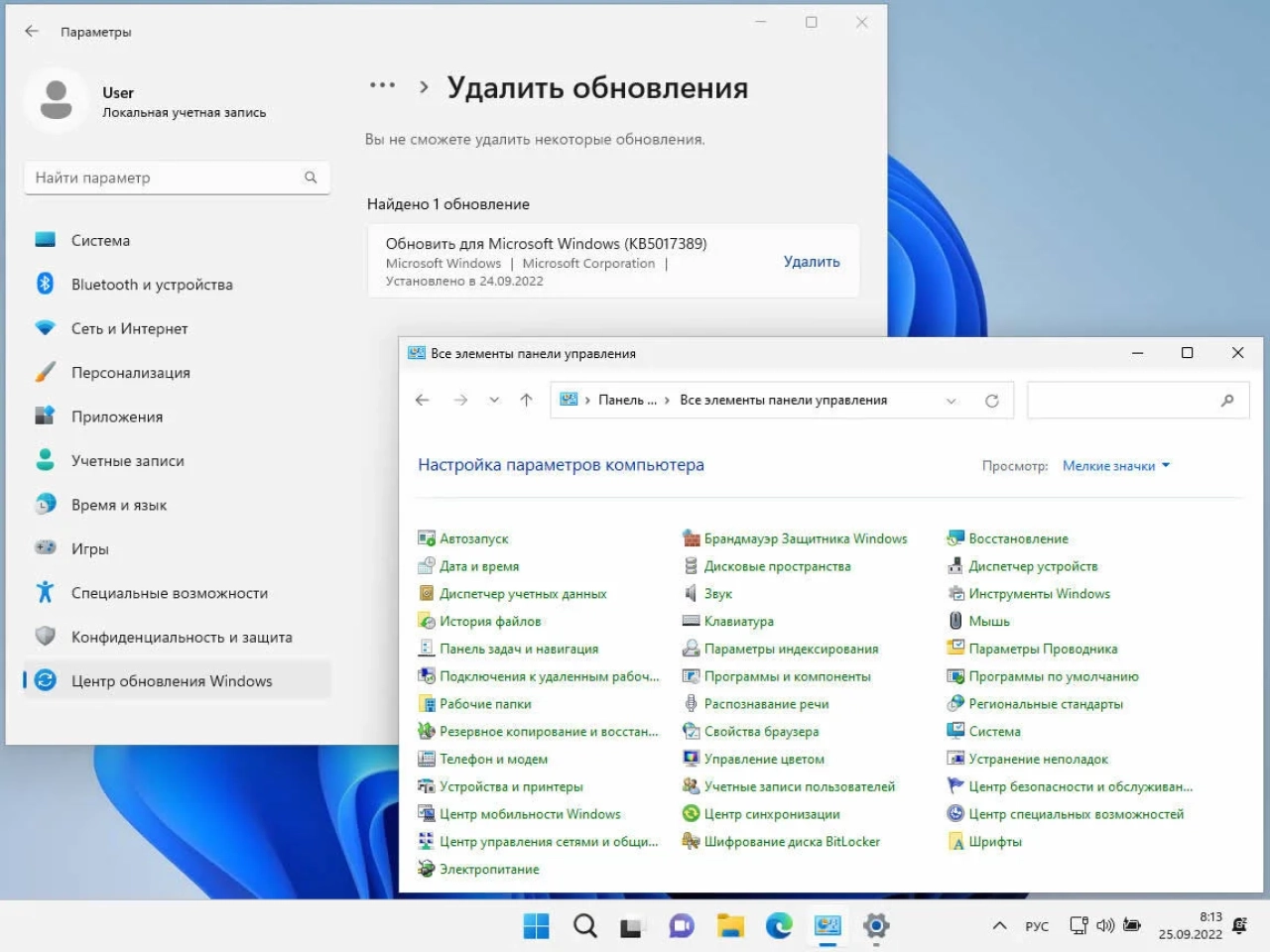Expand the chevron before Панель in address bar

pos(587,401)
